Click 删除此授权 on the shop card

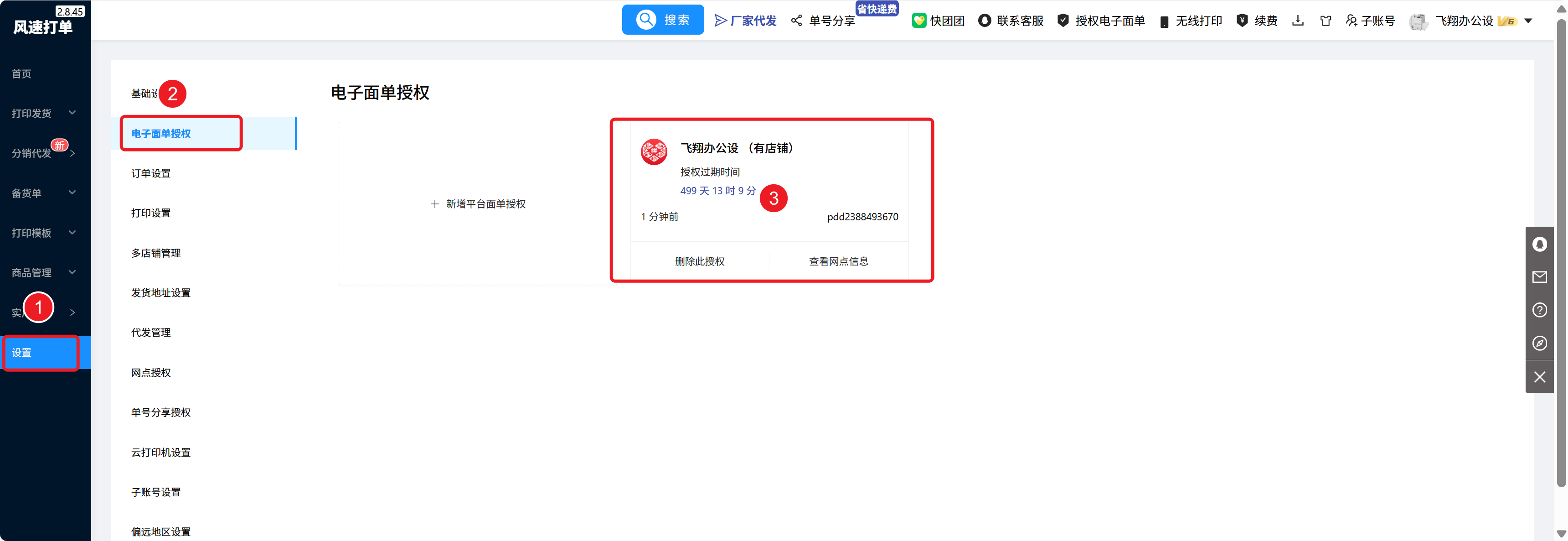click(699, 261)
